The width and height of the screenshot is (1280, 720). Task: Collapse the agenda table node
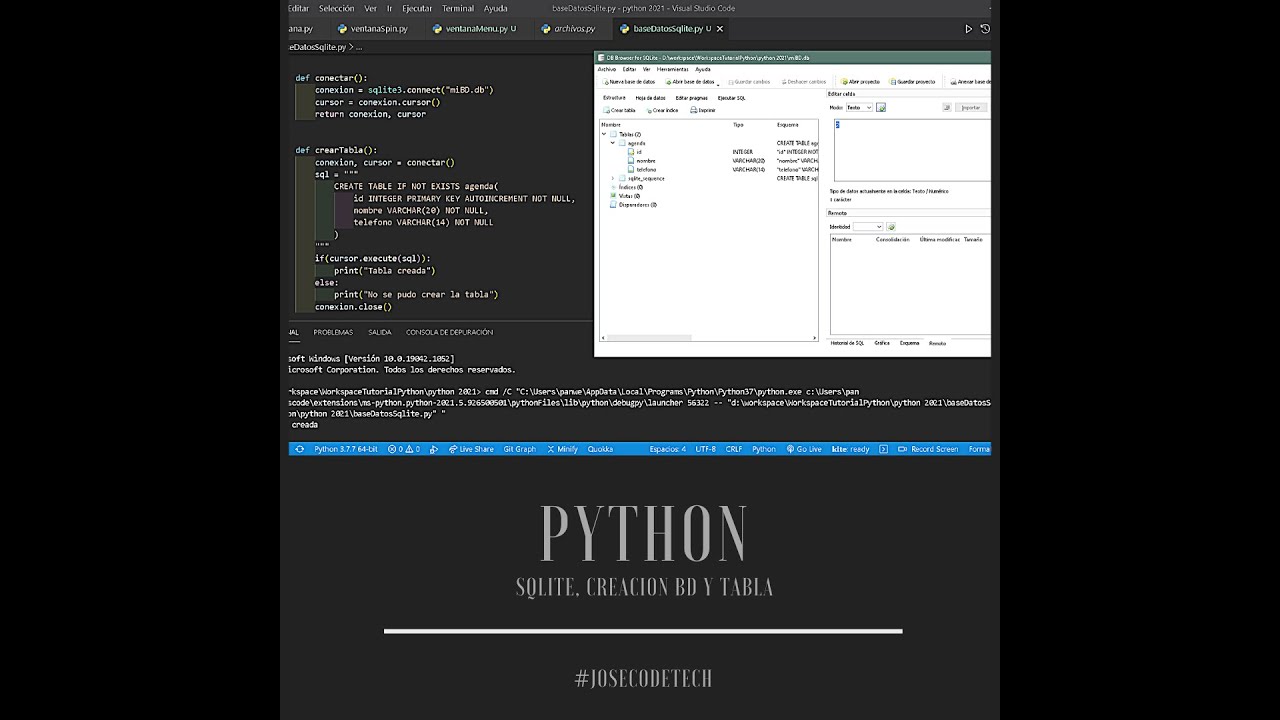(612, 143)
